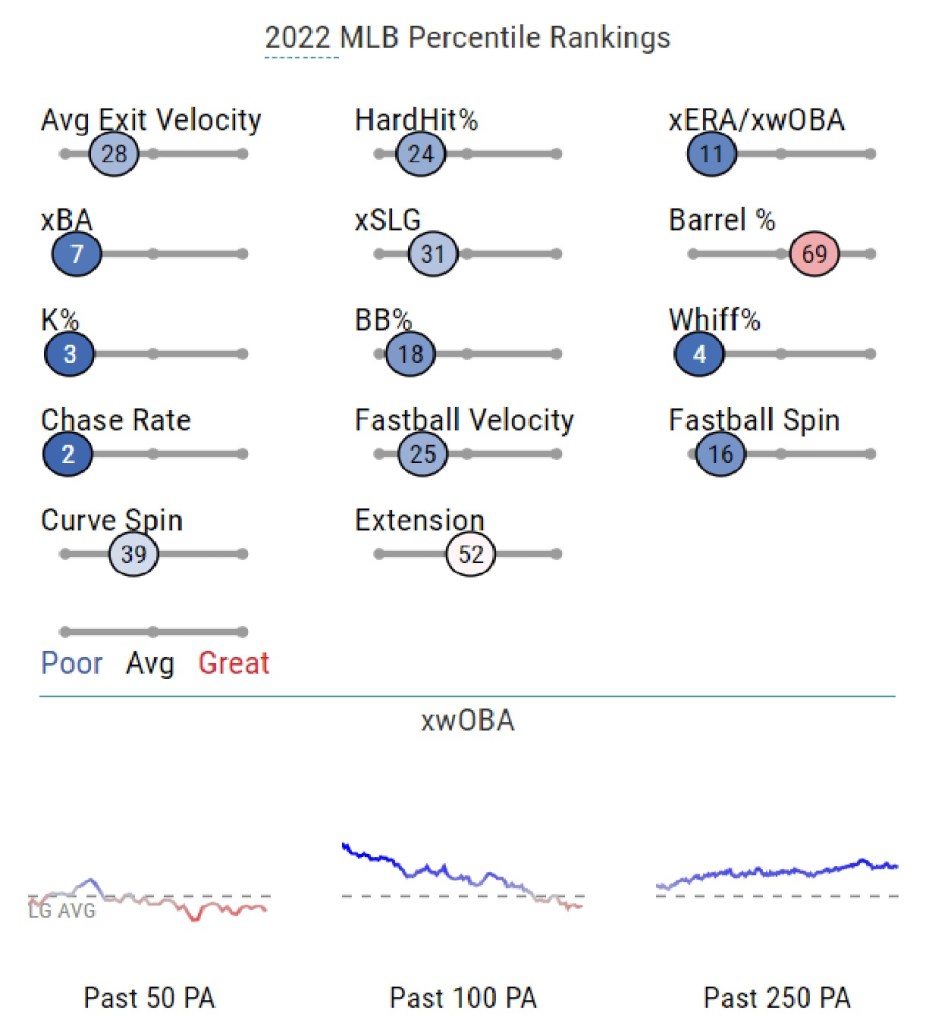This screenshot has height=1023, width=951.
Task: Click the xSLG 31 percentile bubble
Action: [x=432, y=254]
